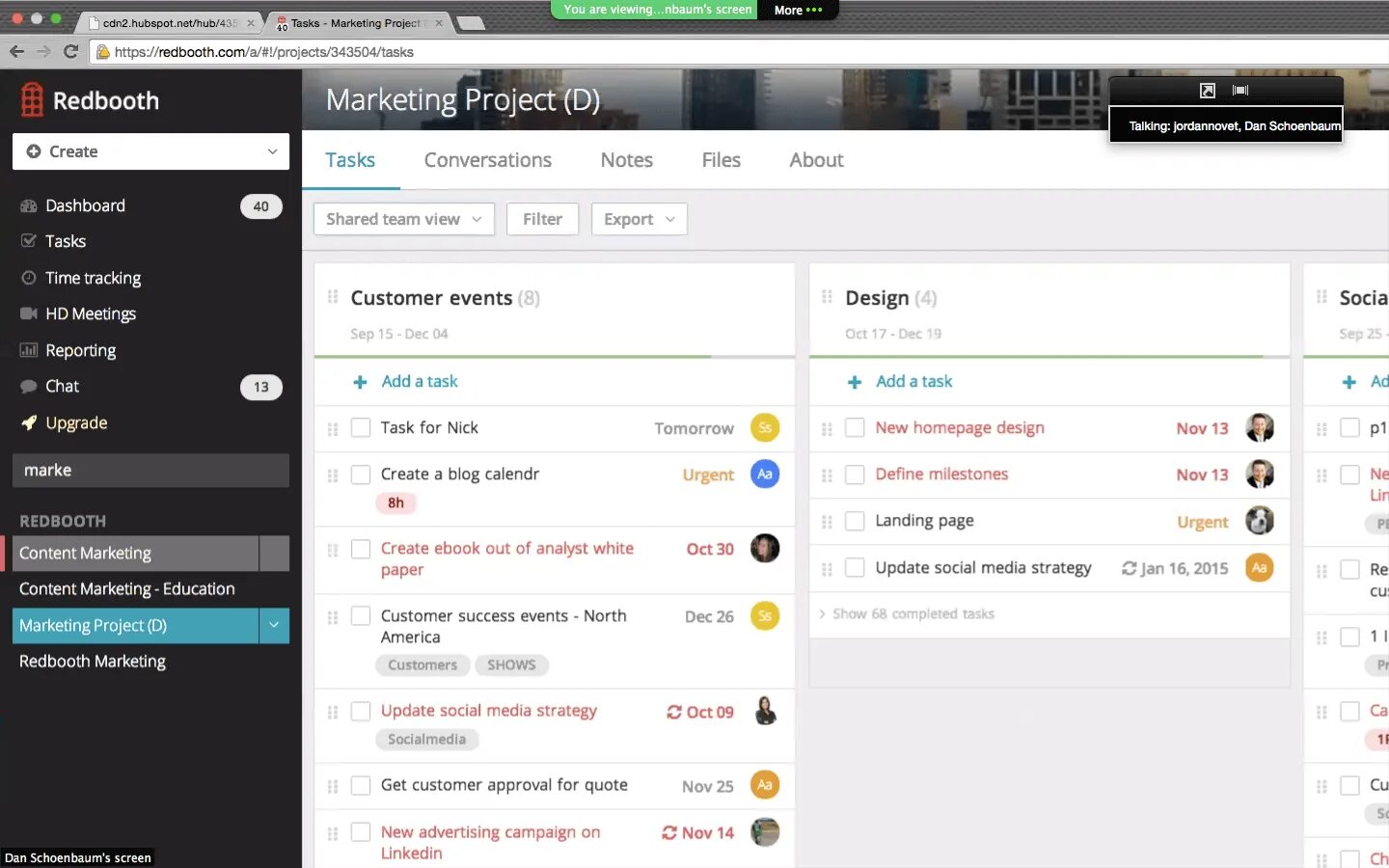
Task: Click the SHOWS tag
Action: [511, 665]
